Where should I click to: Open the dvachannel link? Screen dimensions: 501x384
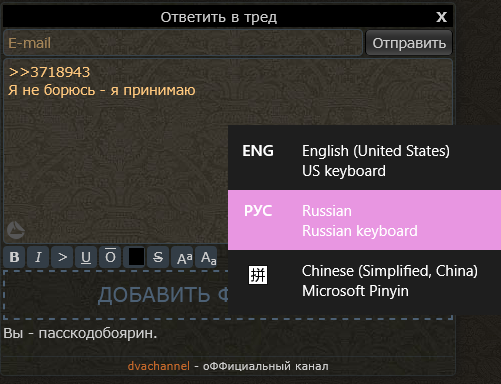click(159, 366)
